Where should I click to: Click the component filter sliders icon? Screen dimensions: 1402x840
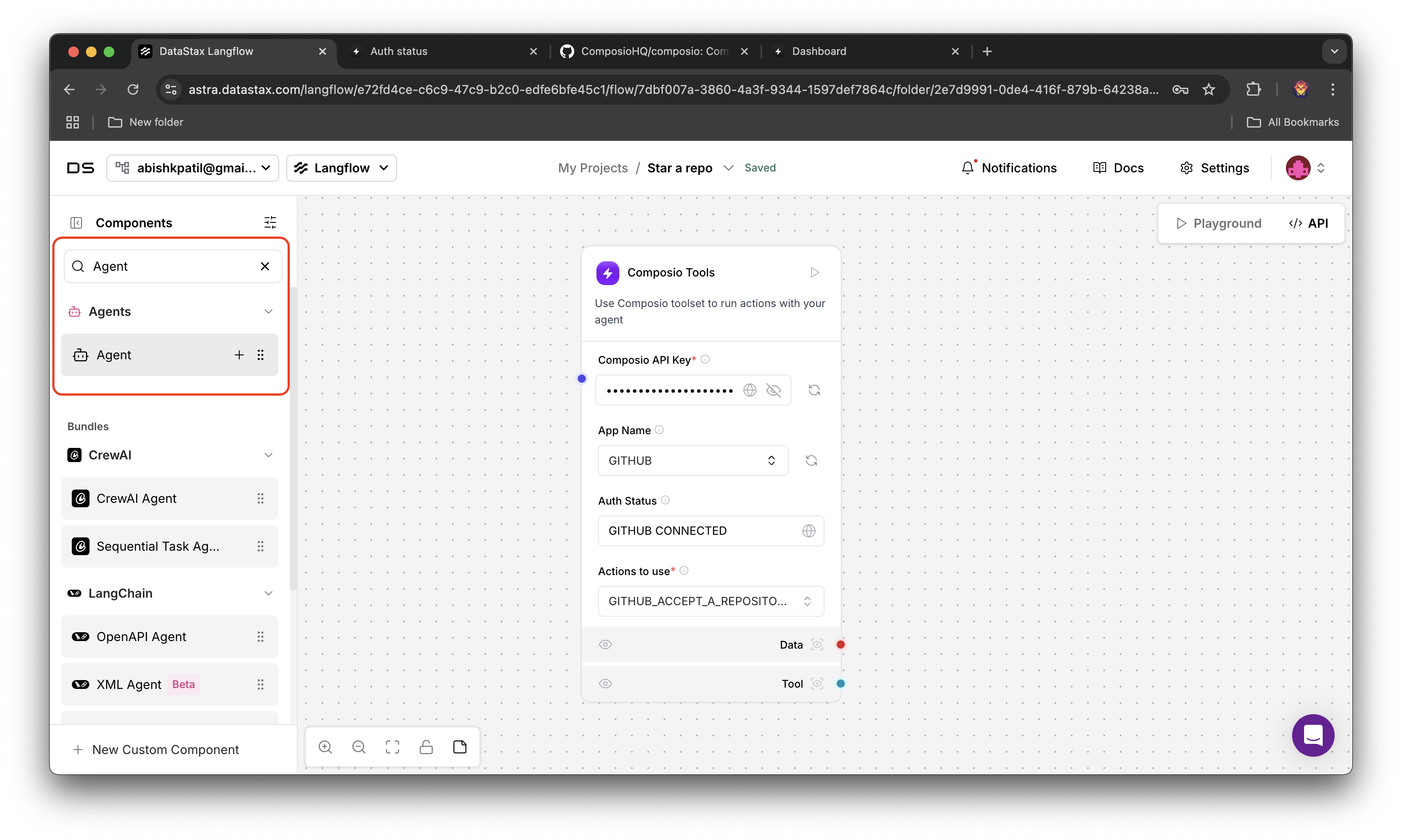(270, 222)
